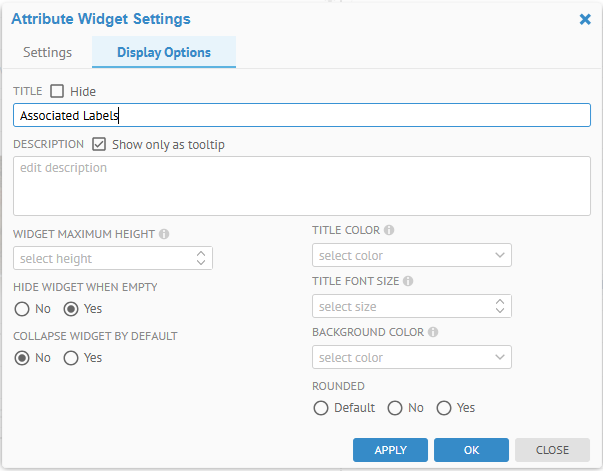Open the Widget Maximum Height selector
This screenshot has height=471, width=603.
(x=113, y=258)
